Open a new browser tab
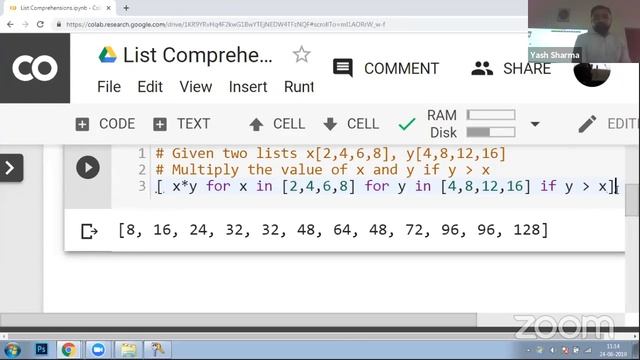This screenshot has width=640, height=360. click(x=126, y=8)
